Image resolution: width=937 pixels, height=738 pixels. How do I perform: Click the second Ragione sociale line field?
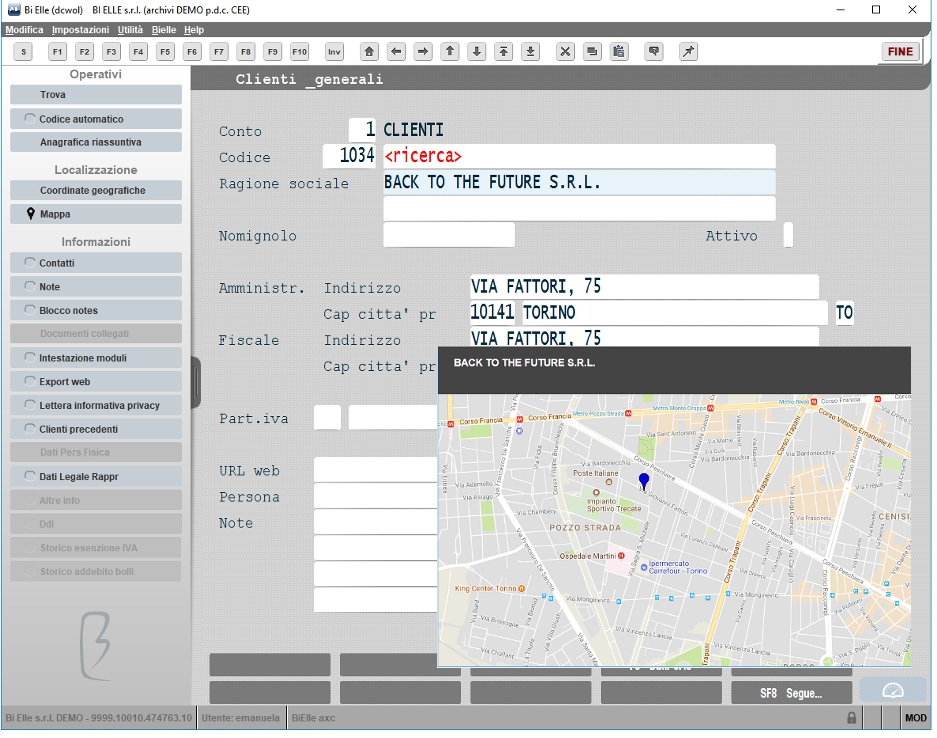point(579,209)
